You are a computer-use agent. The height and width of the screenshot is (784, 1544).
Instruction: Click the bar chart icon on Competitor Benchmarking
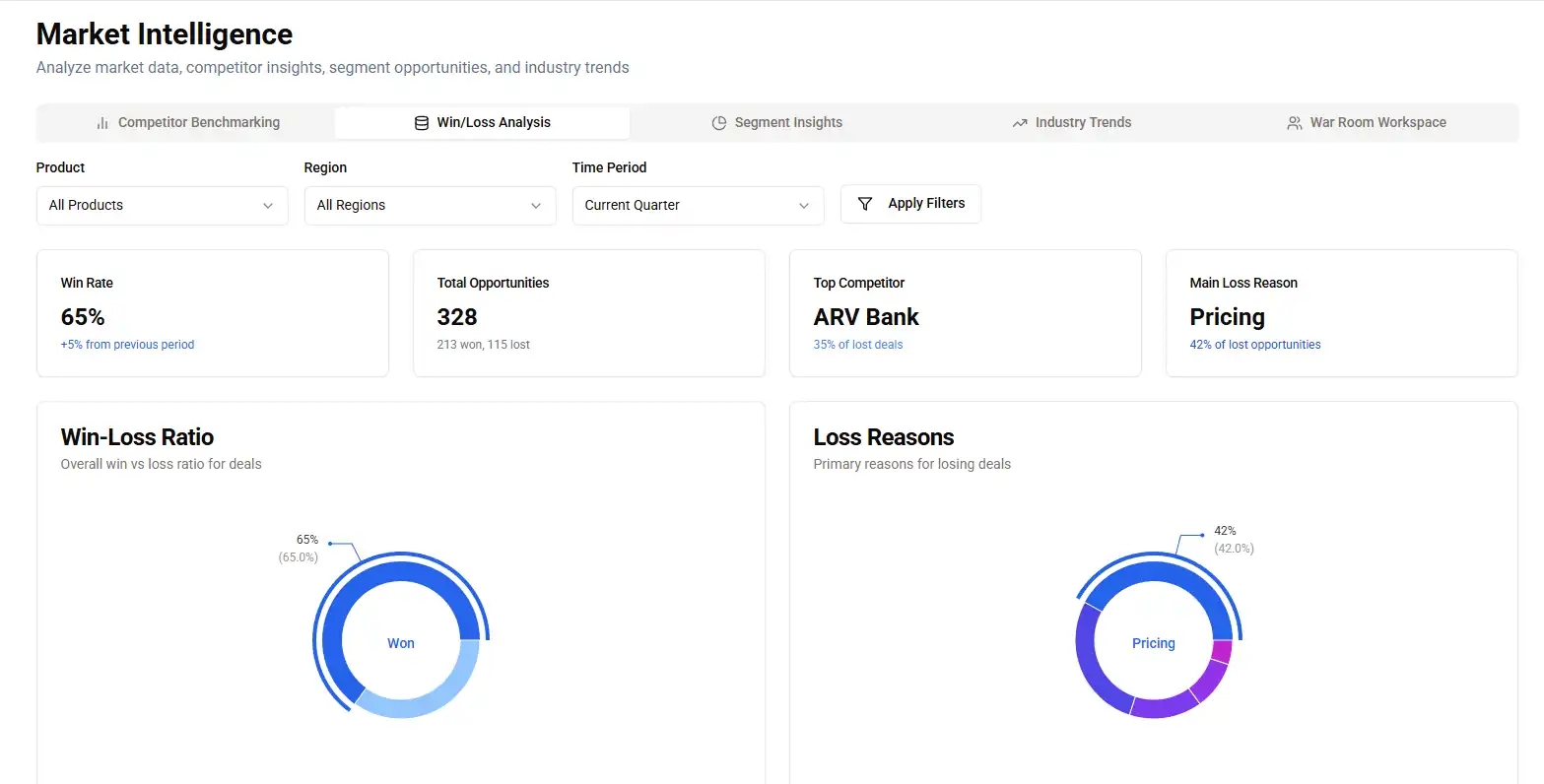coord(102,123)
